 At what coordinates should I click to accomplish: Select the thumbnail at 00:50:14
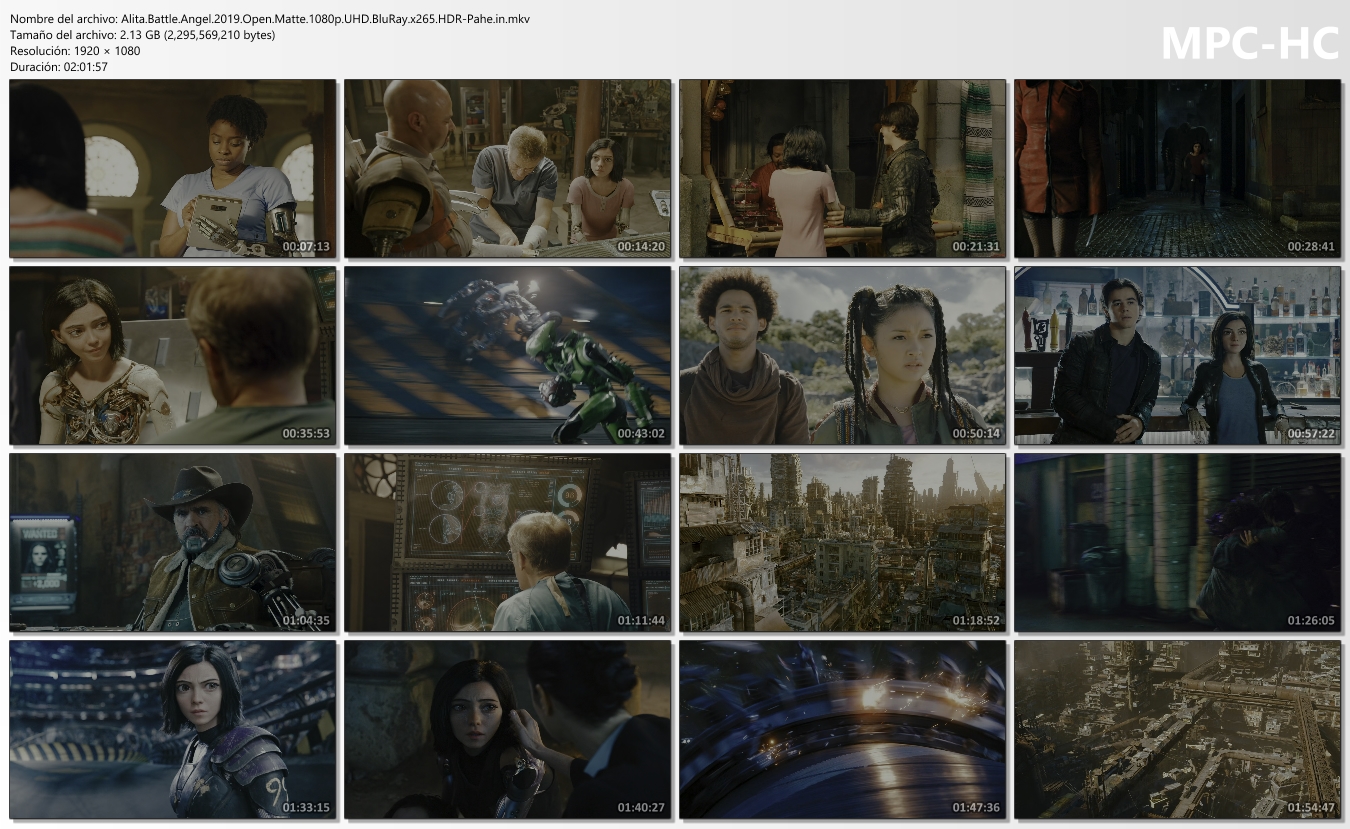pos(843,355)
